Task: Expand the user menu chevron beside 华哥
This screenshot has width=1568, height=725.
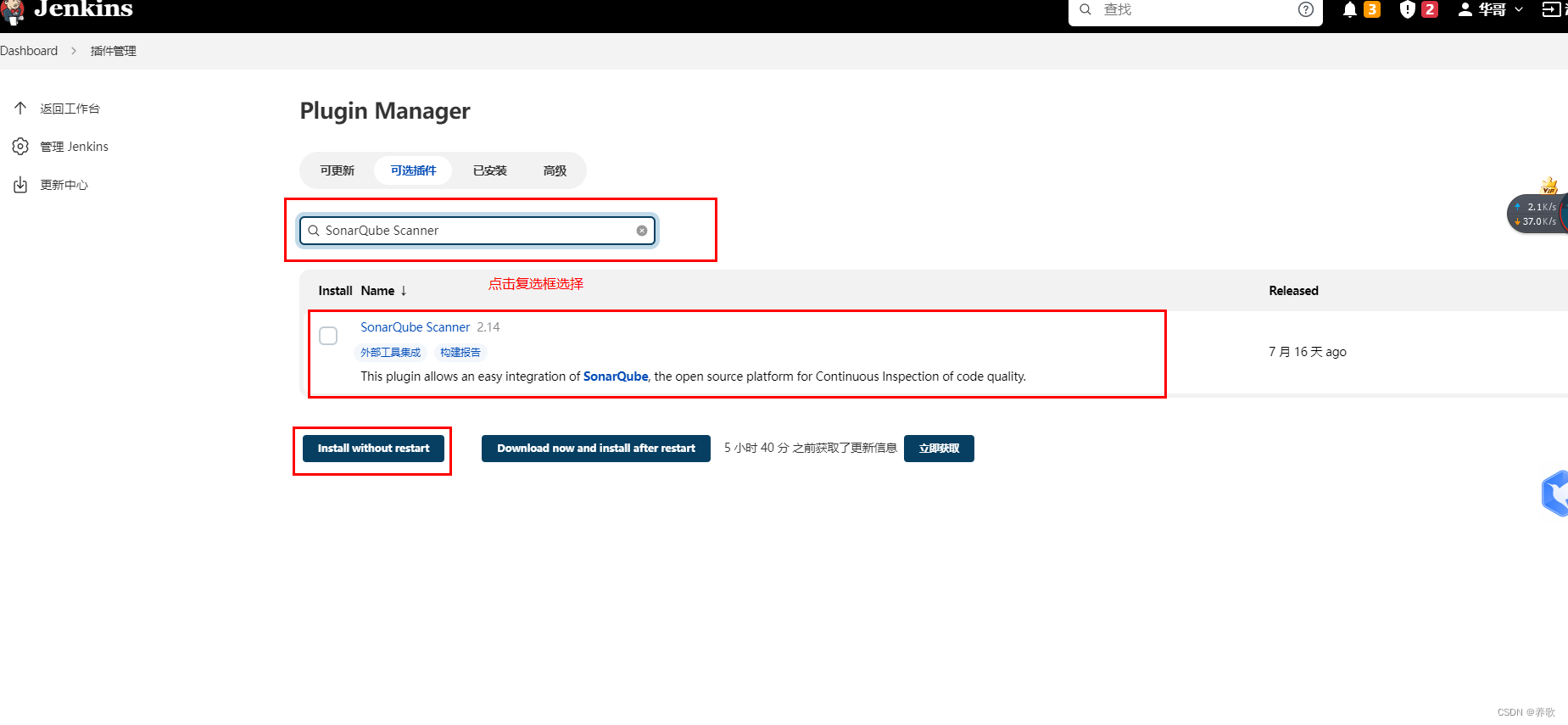Action: coord(1519,9)
